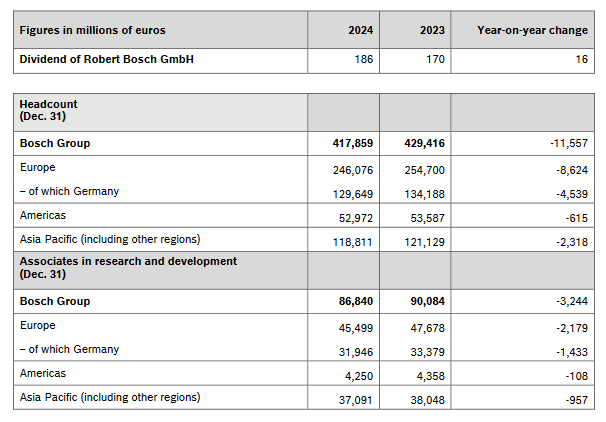Click dividend change value 16

coord(582,59)
